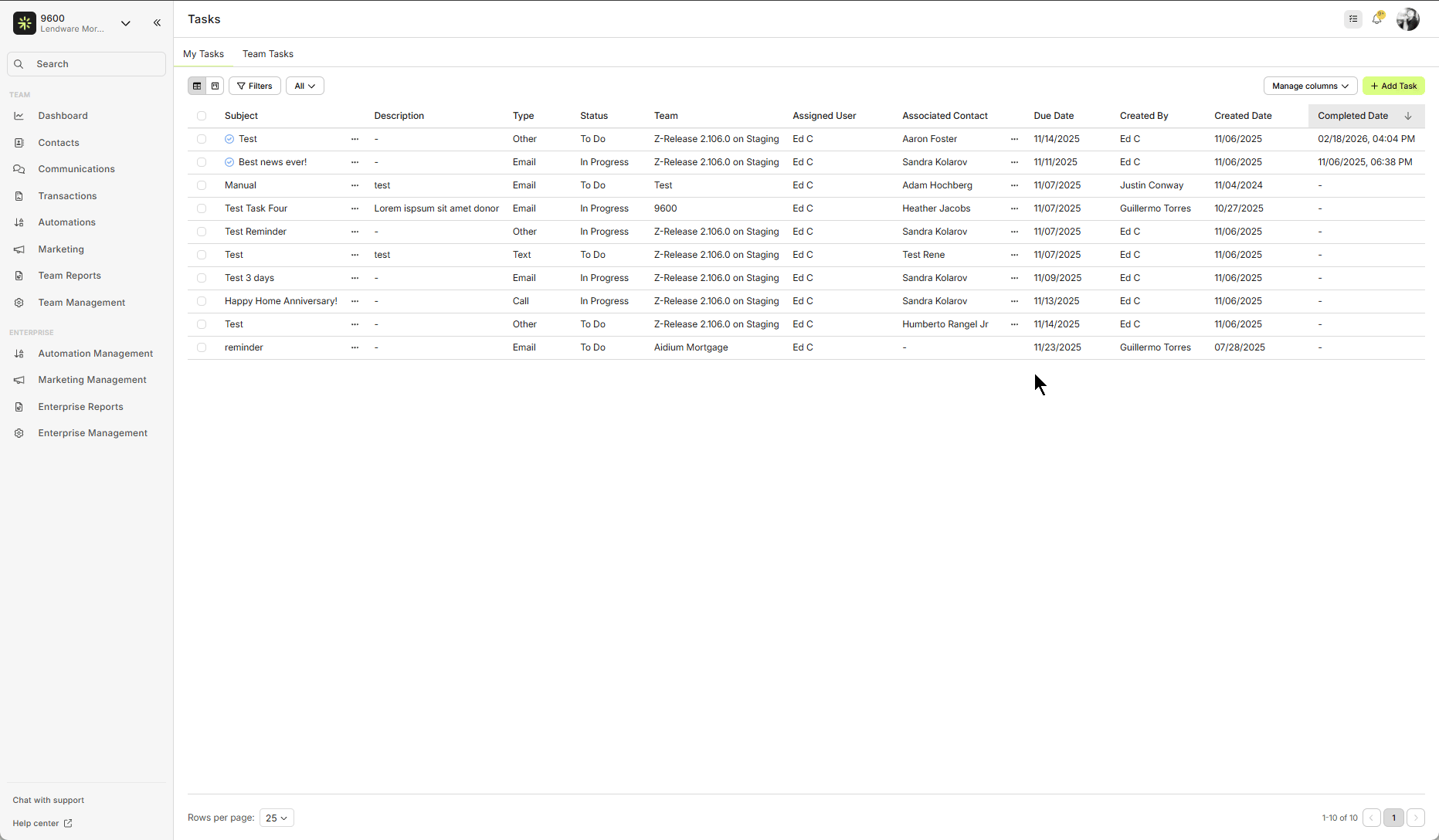Check the checkbox on the reminder task row
1439x840 pixels.
click(202, 347)
